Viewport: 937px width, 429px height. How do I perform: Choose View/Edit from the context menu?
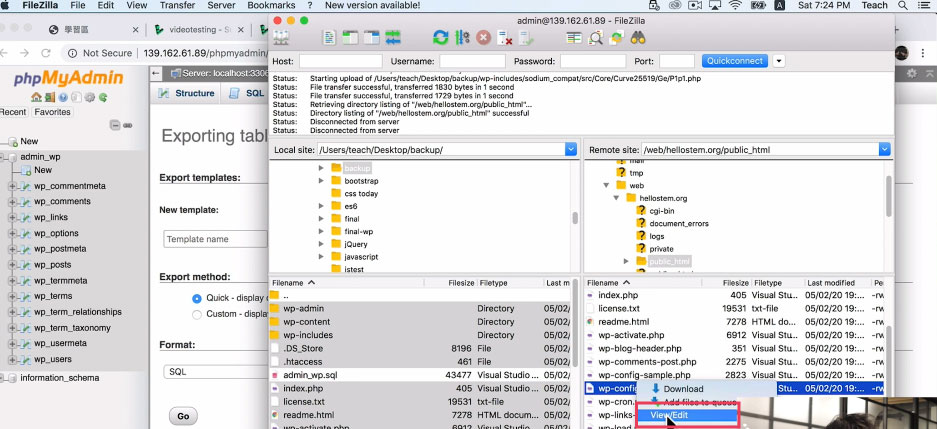coord(669,415)
